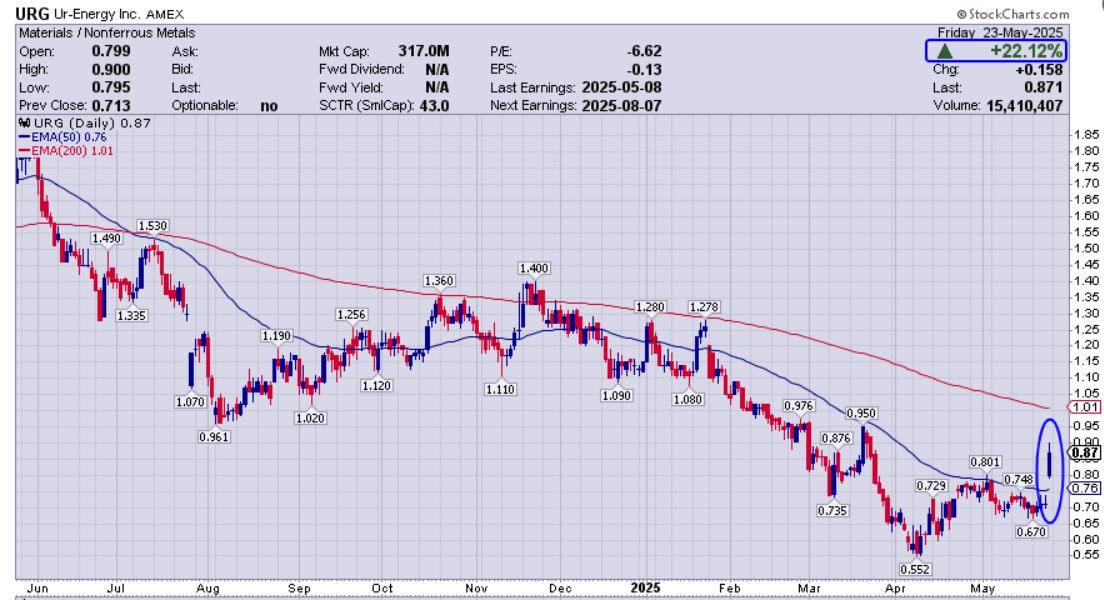Click the 1.070 price label

[190, 402]
